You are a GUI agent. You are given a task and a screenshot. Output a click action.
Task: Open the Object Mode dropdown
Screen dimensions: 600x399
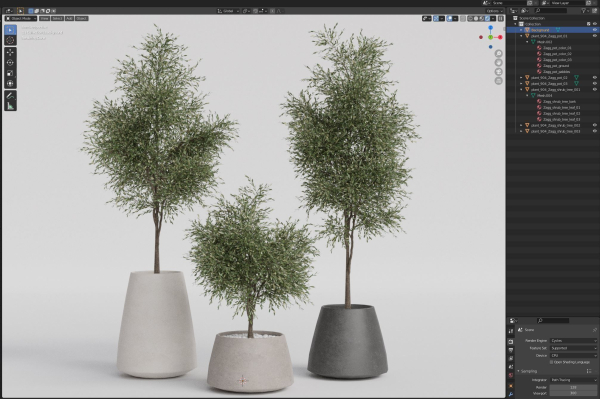(21, 18)
